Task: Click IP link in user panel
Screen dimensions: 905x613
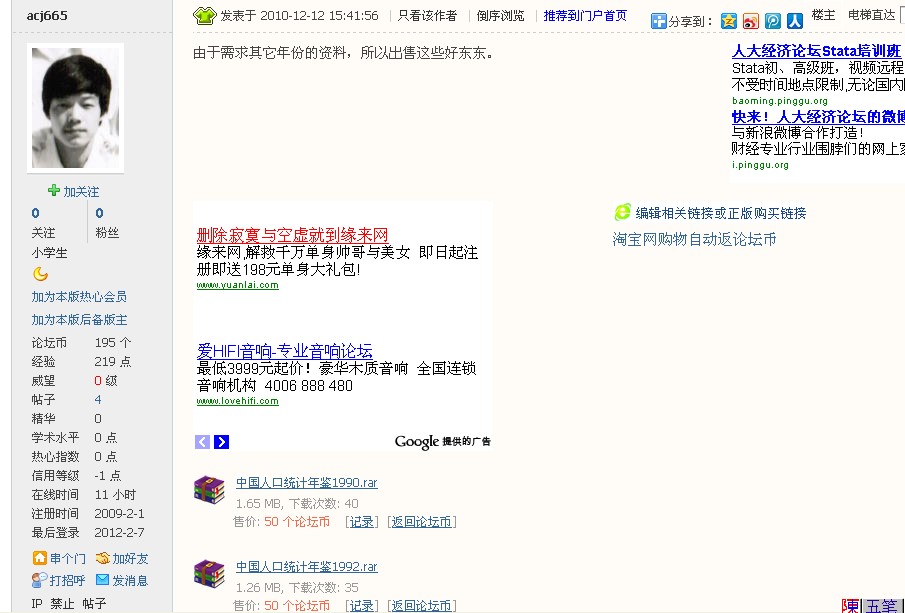Action: coord(37,604)
